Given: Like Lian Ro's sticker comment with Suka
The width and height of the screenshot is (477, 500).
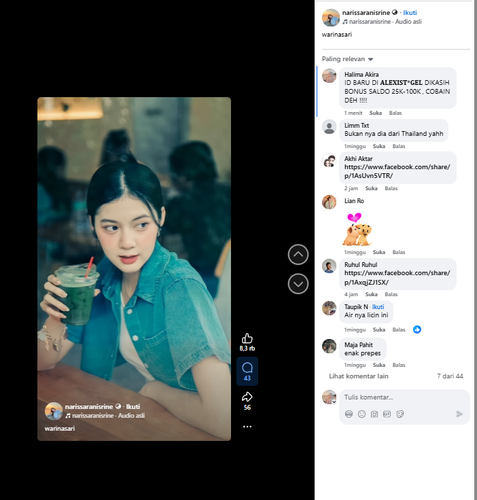Looking at the screenshot, I should (379, 252).
